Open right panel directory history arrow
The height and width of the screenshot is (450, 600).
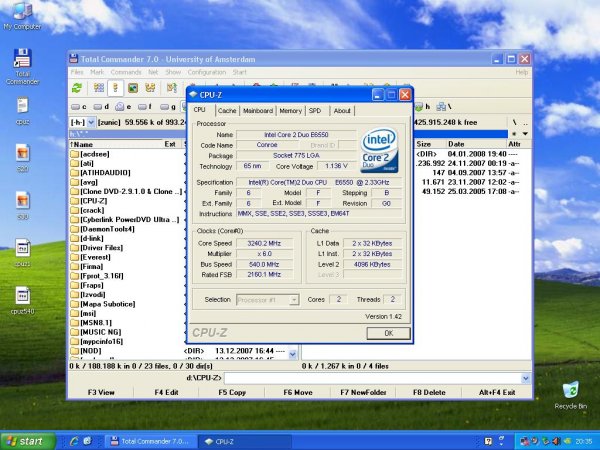coord(525,134)
